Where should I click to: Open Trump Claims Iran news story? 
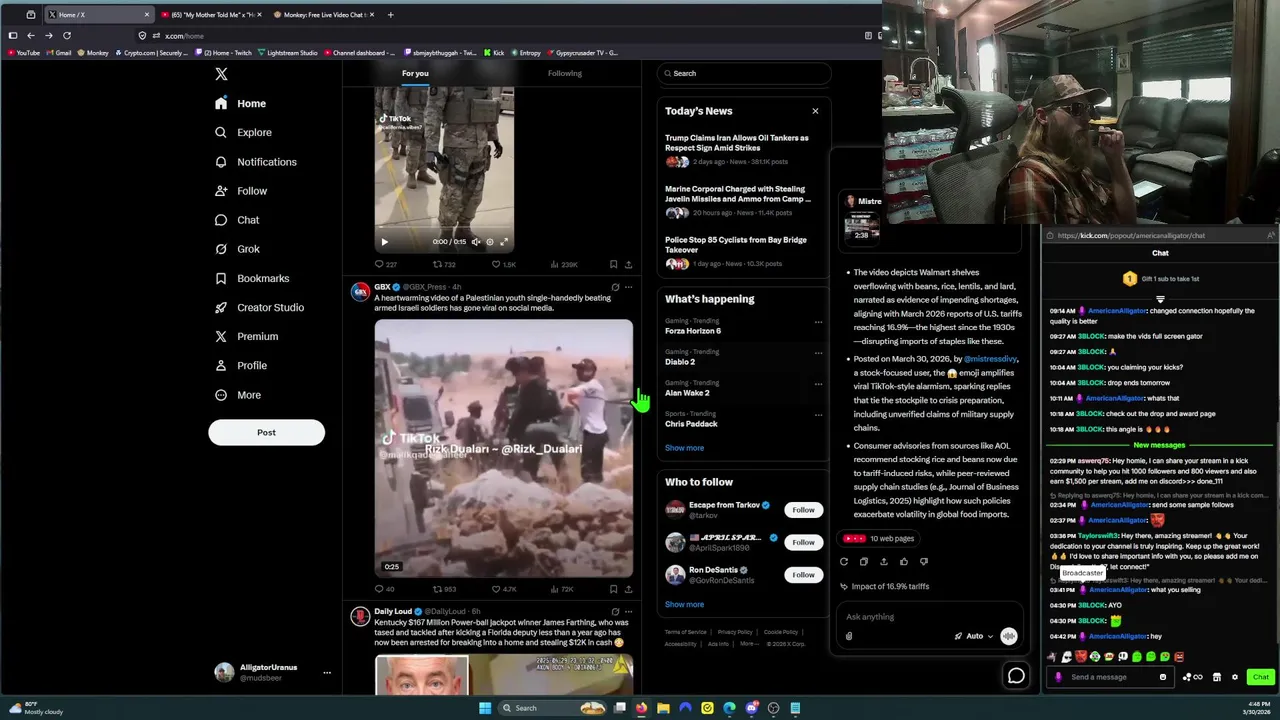742,150
